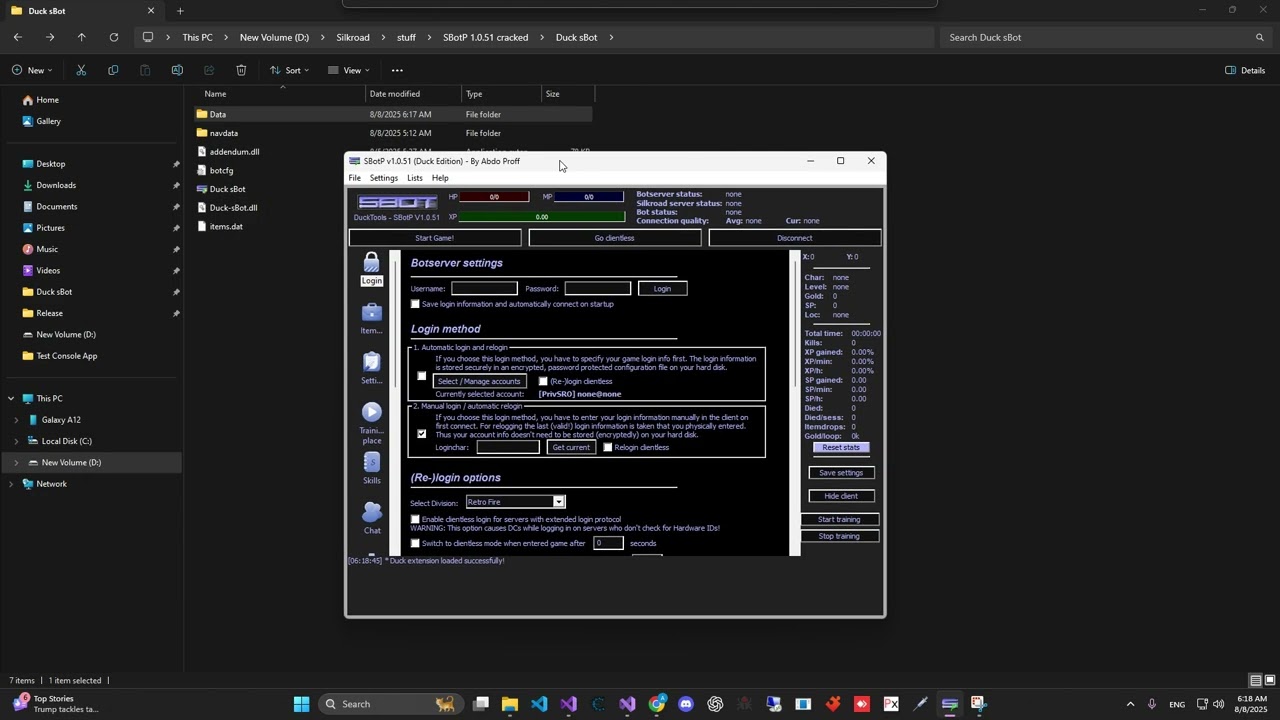Launch Visual Studio Code from taskbar
Viewport: 1280px width, 720px height.
tap(539, 704)
